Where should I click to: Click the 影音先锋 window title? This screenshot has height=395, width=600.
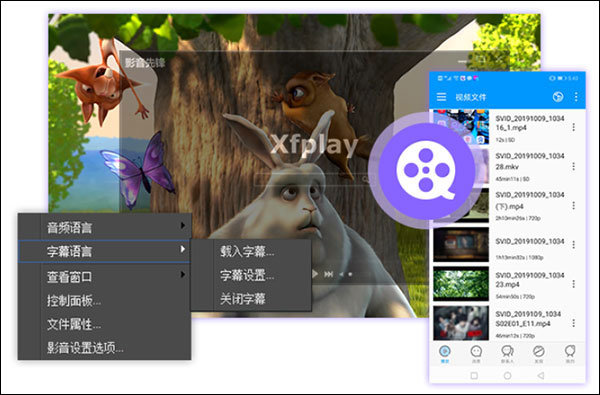(x=145, y=63)
